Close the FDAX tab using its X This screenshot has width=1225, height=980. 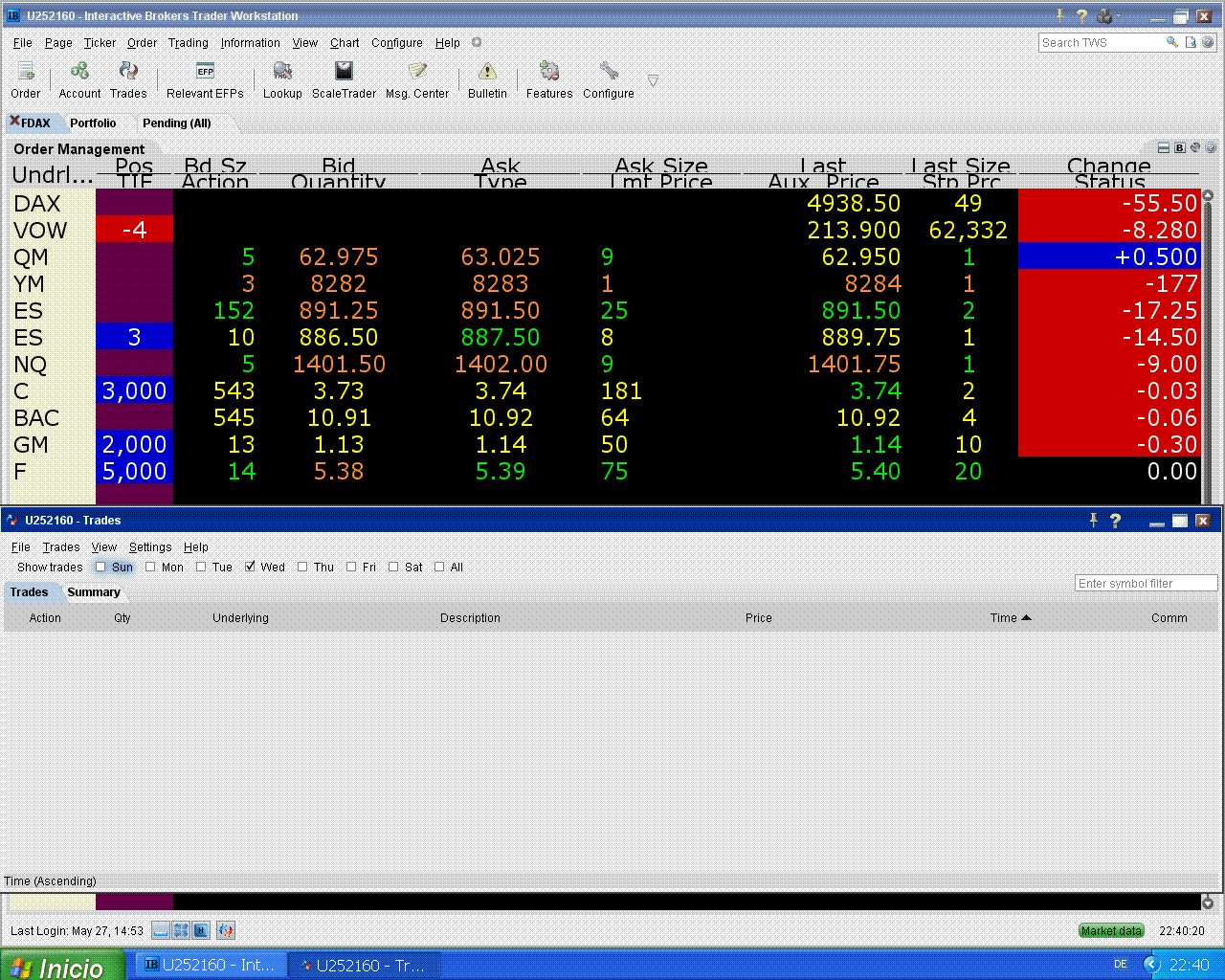[x=14, y=121]
